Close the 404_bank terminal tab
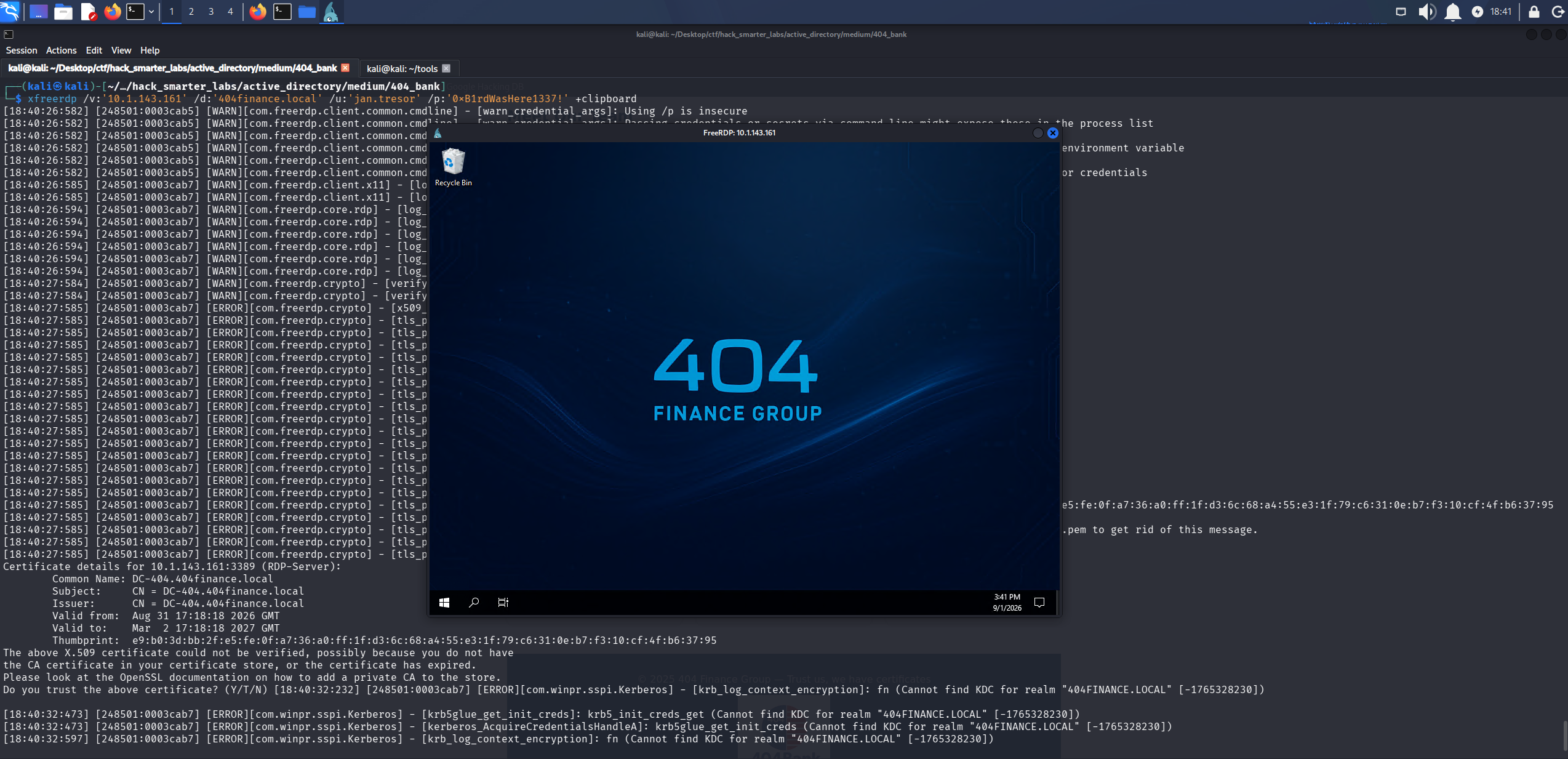Image resolution: width=1568 pixels, height=759 pixels. (345, 68)
